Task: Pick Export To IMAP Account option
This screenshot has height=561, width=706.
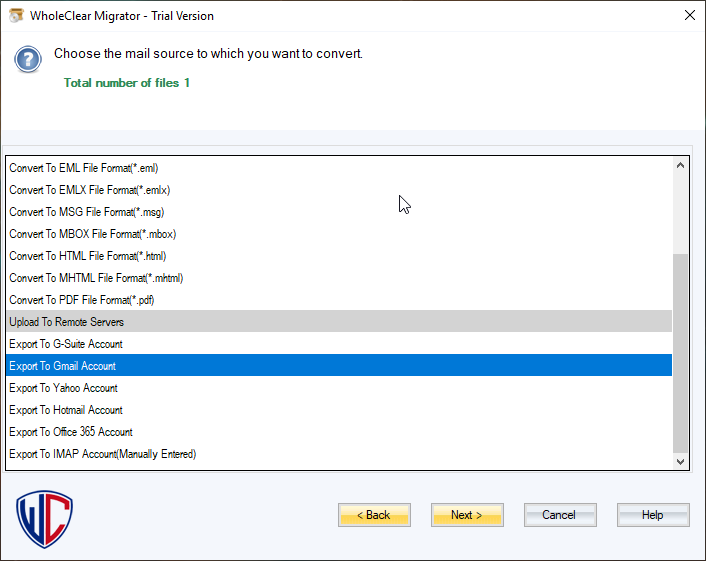Action: click(x=102, y=454)
